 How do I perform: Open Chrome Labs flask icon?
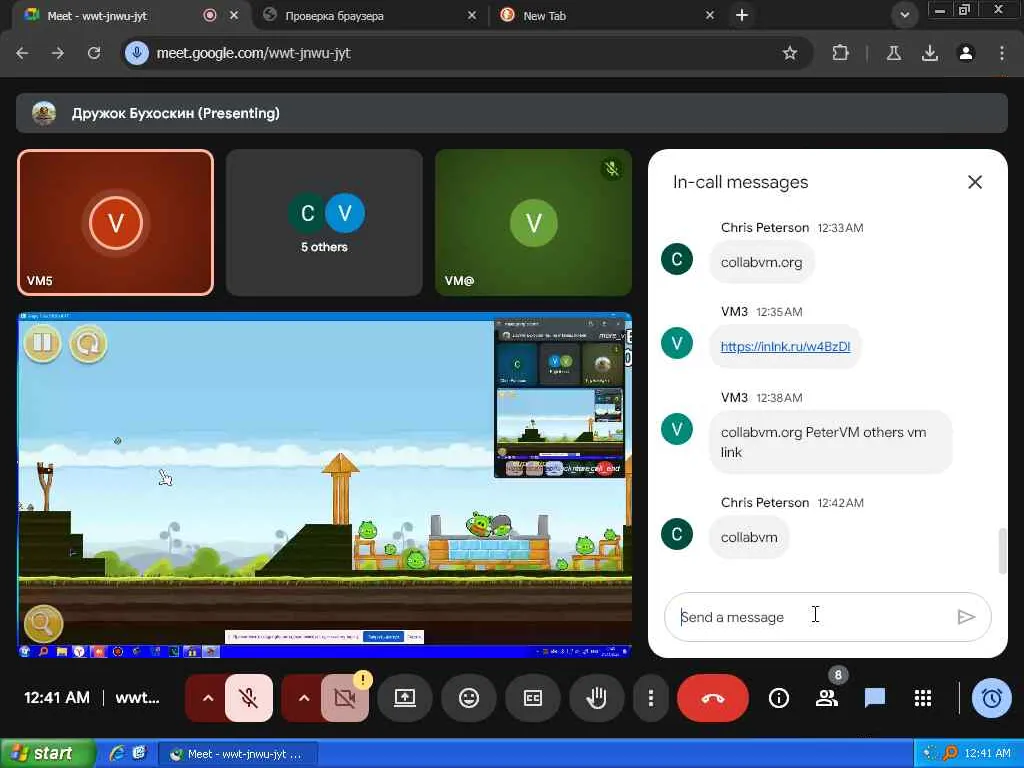tap(893, 53)
